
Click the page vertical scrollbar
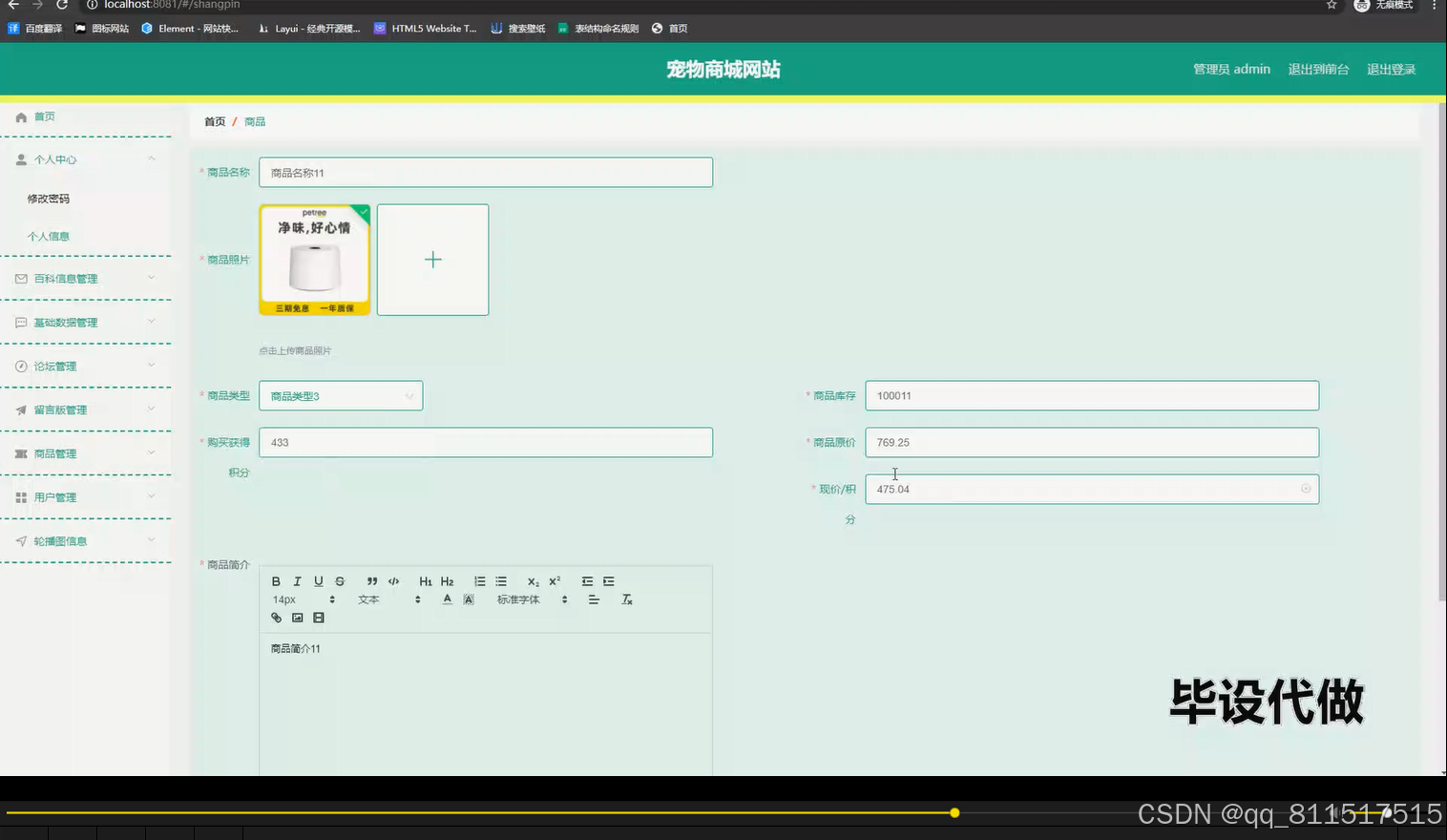point(1441,353)
